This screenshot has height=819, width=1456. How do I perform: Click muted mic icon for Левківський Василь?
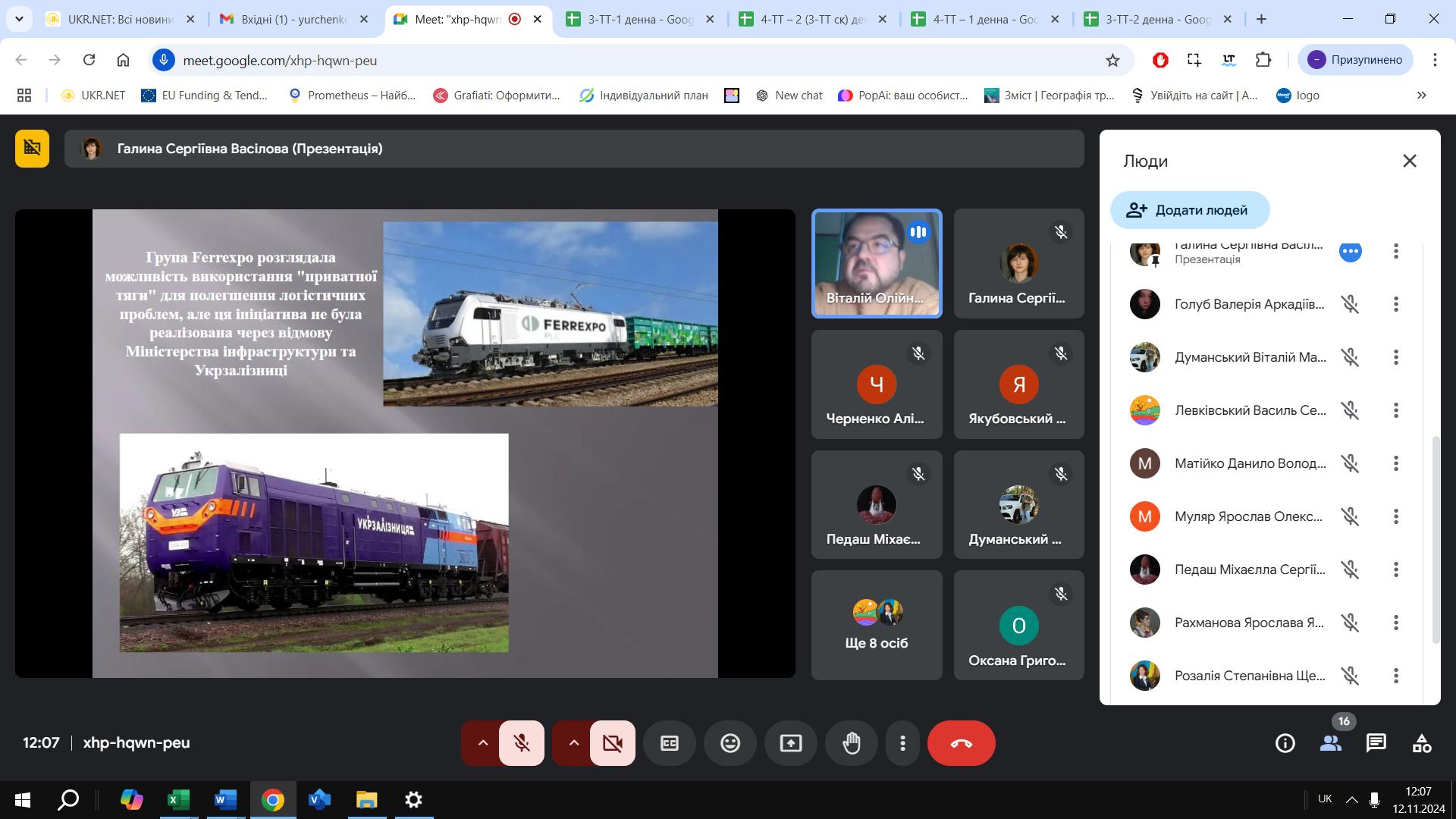click(1350, 410)
